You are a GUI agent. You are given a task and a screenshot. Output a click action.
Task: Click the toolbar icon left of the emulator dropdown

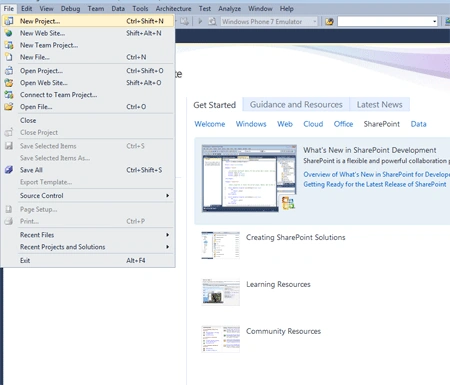point(212,21)
